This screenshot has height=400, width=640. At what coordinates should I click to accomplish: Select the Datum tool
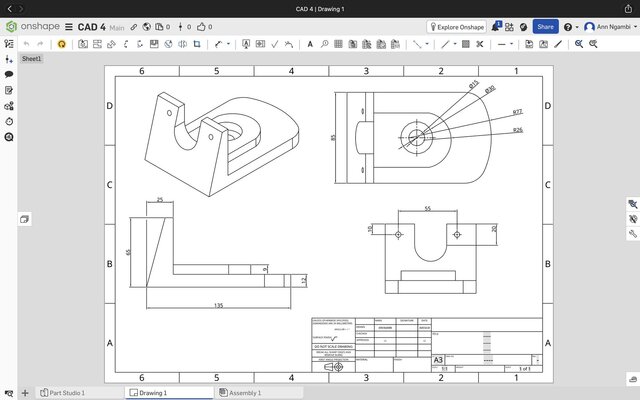click(246, 44)
